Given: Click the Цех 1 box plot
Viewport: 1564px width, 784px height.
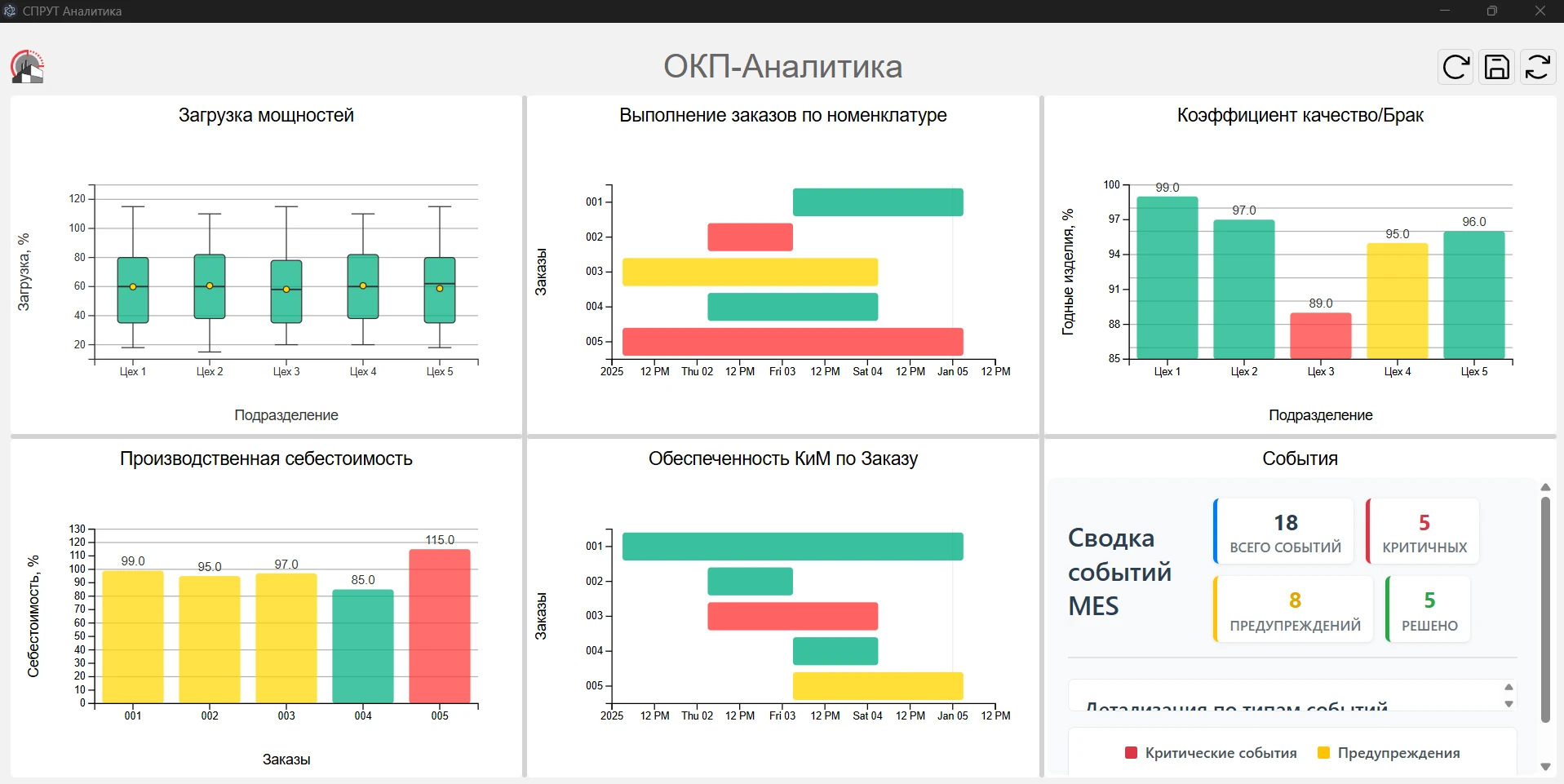Looking at the screenshot, I should tap(133, 290).
